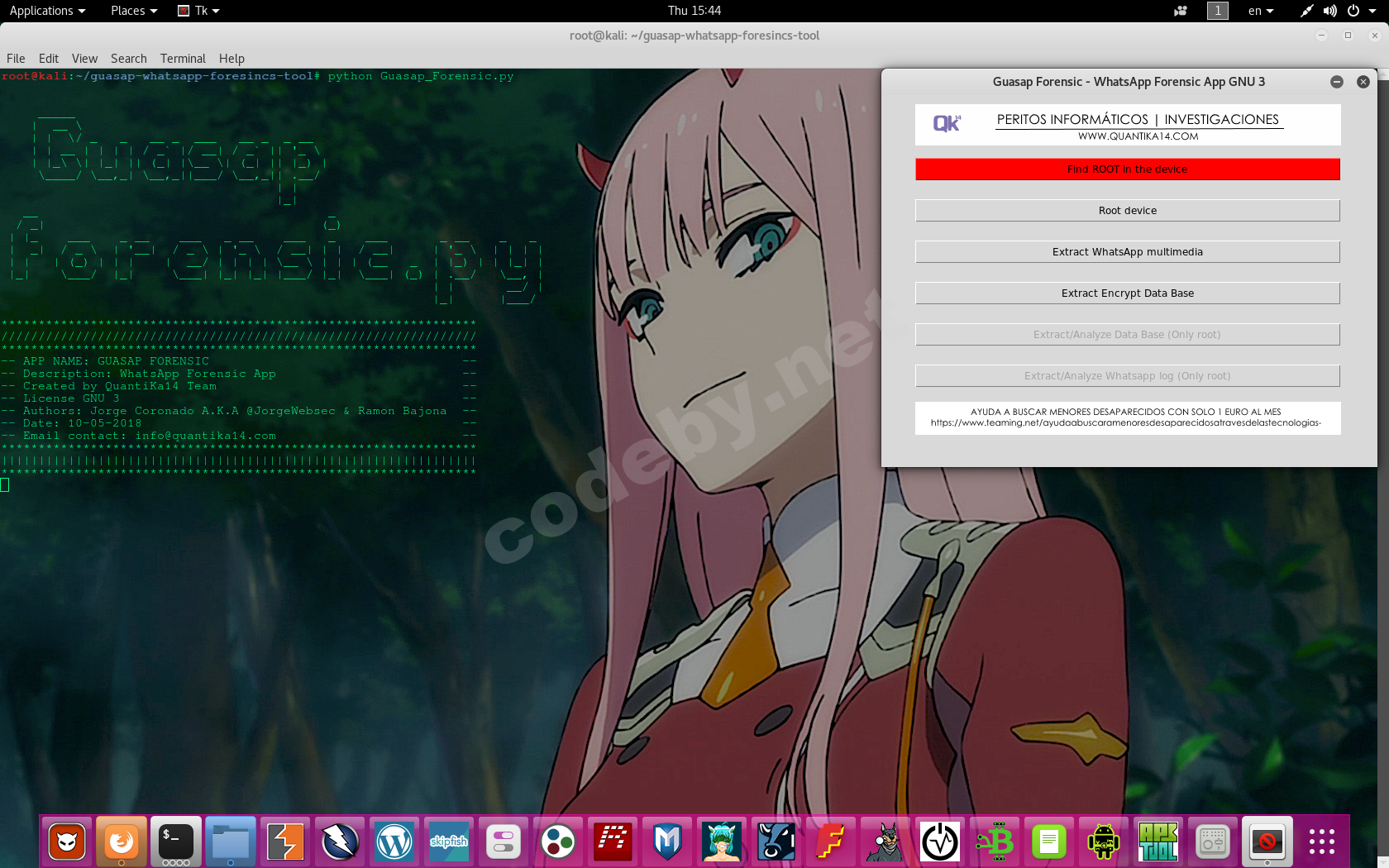This screenshot has width=1389, height=868.
Task: Click the Quantika14 Qk logo
Action: (947, 122)
